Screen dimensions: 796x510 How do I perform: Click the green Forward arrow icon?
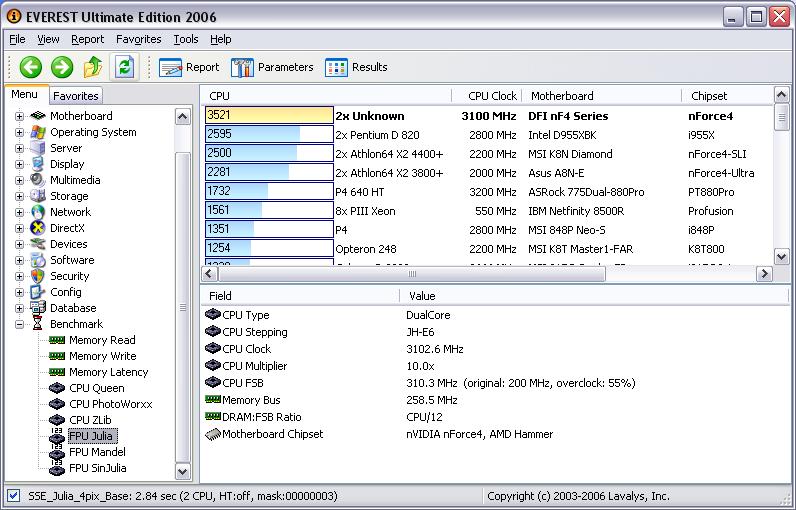tap(62, 67)
